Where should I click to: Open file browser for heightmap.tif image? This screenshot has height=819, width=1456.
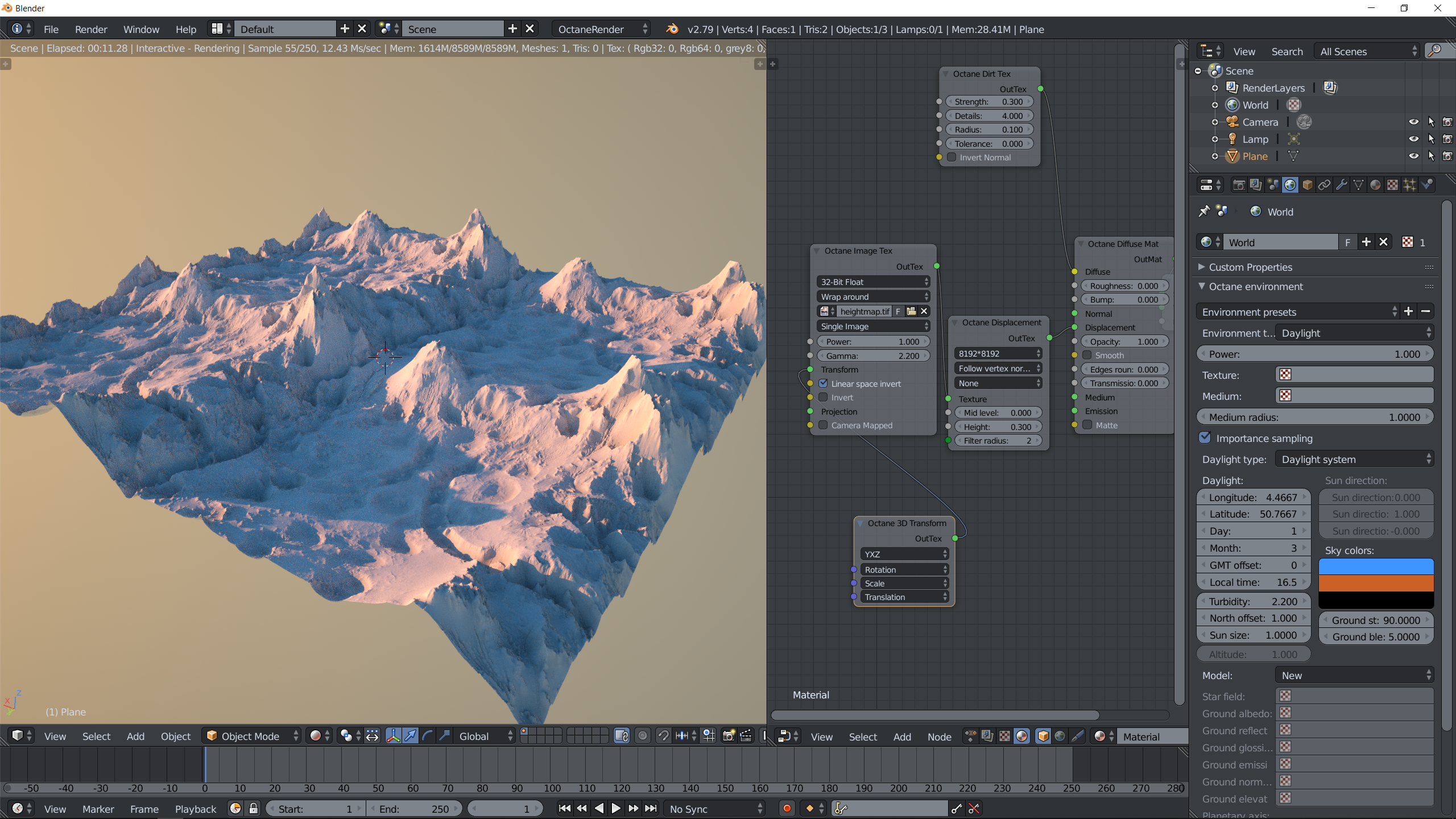pos(911,311)
